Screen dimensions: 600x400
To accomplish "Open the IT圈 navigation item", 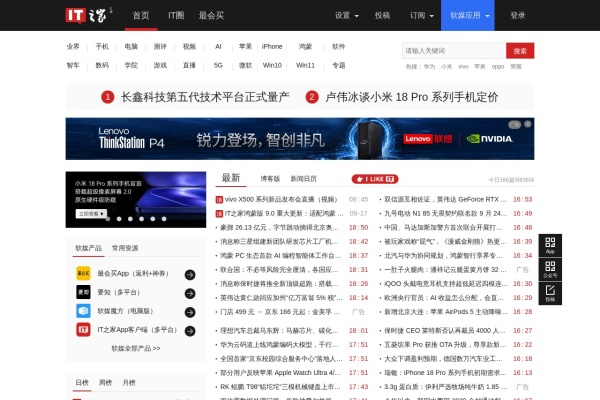I will pos(176,15).
